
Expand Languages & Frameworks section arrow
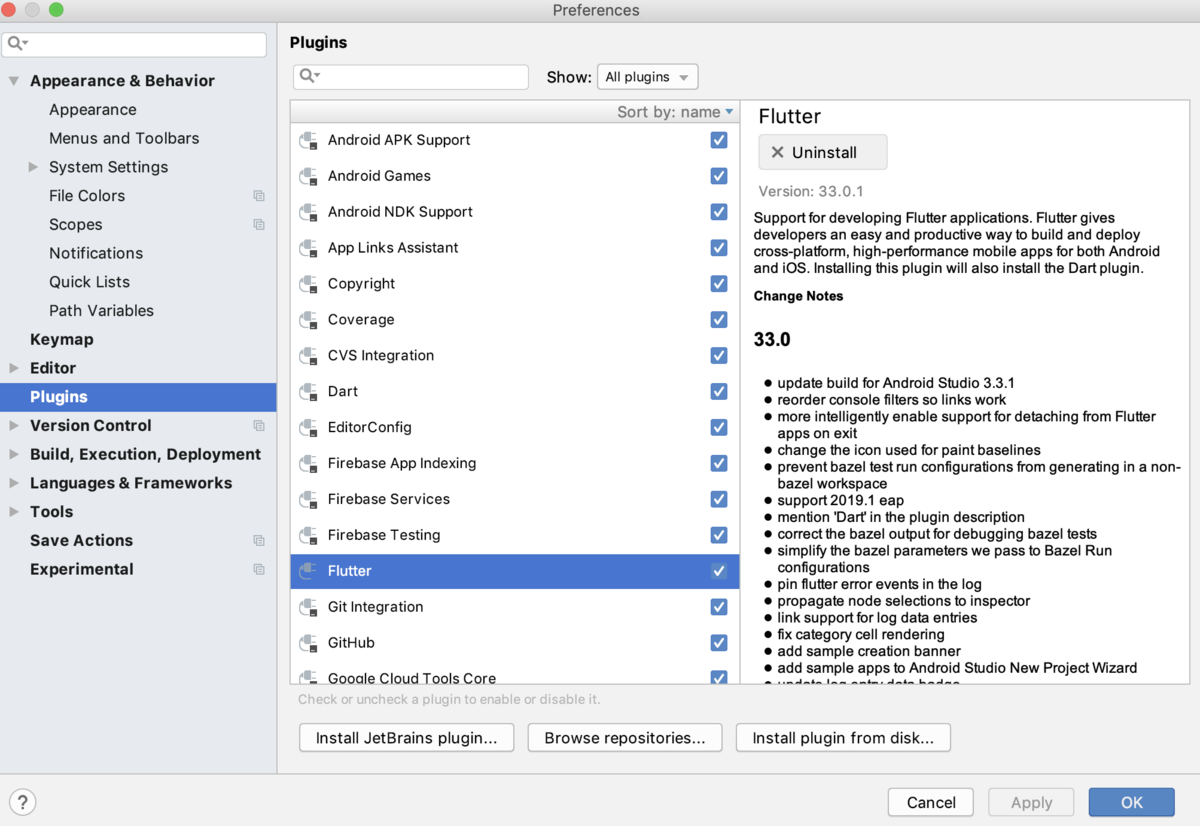(x=14, y=483)
